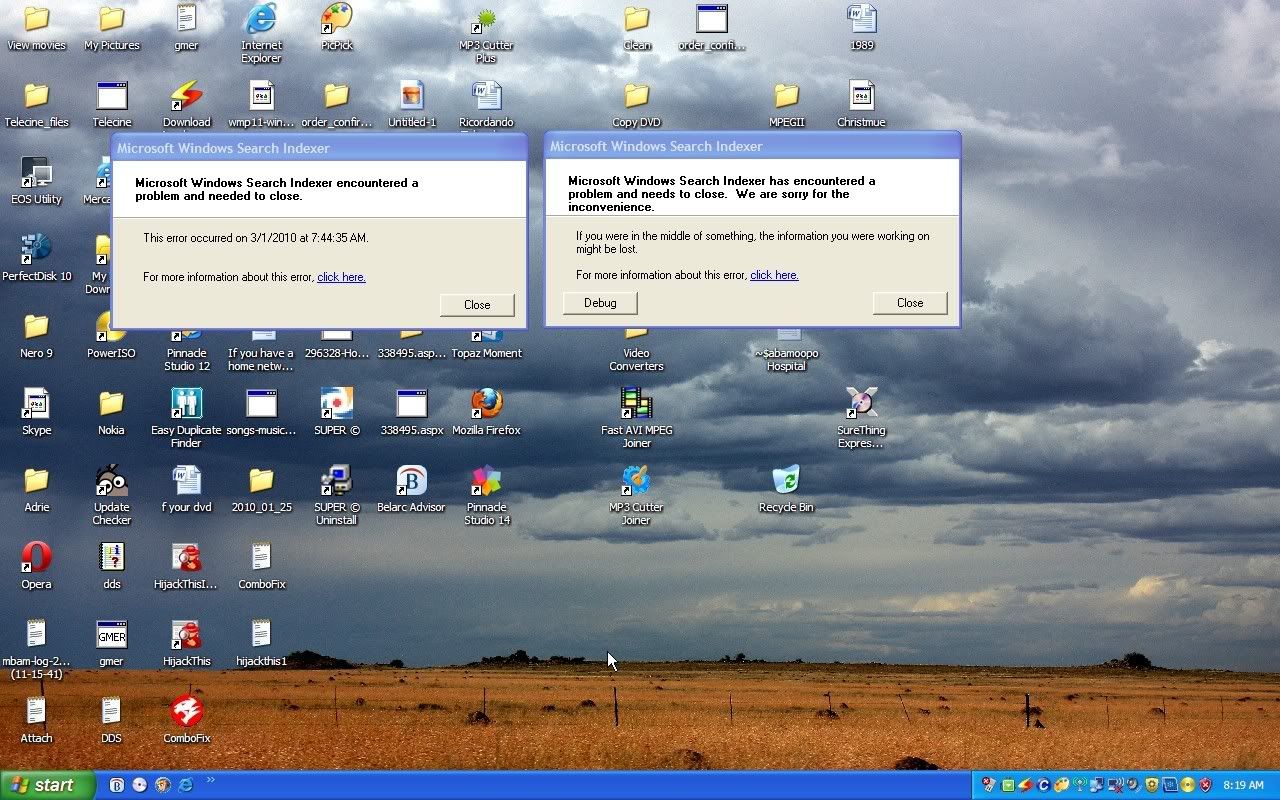Launch PerfectDisk 10
Viewport: 1280px width, 800px height.
click(36, 258)
